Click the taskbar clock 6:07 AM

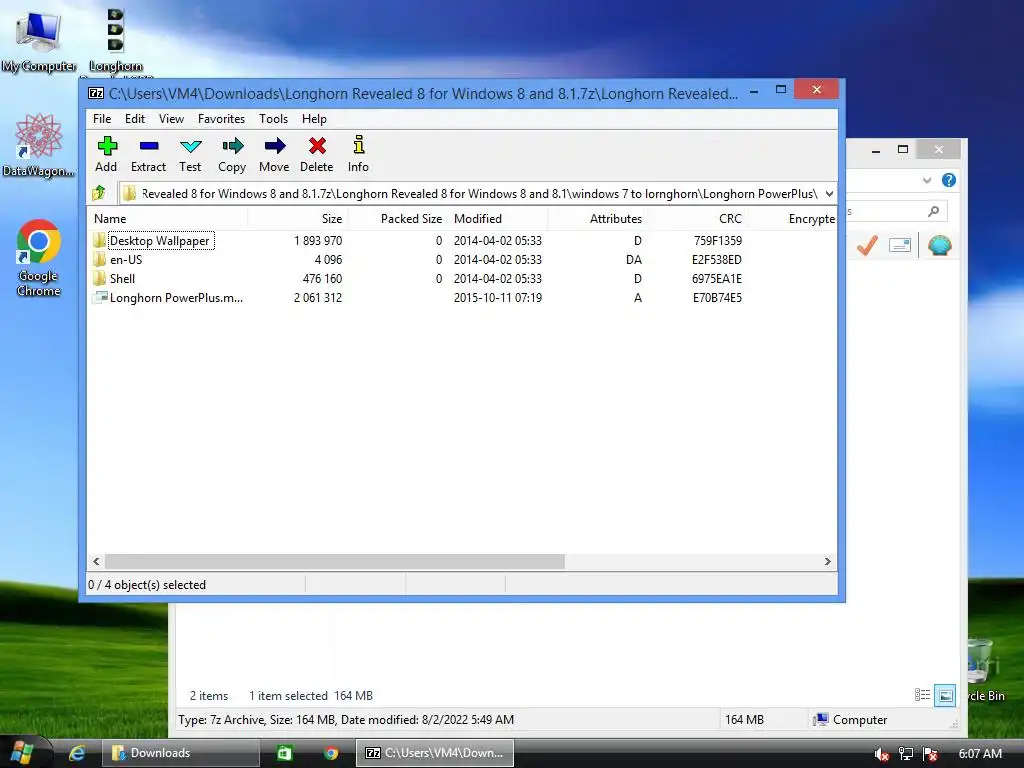[980, 754]
